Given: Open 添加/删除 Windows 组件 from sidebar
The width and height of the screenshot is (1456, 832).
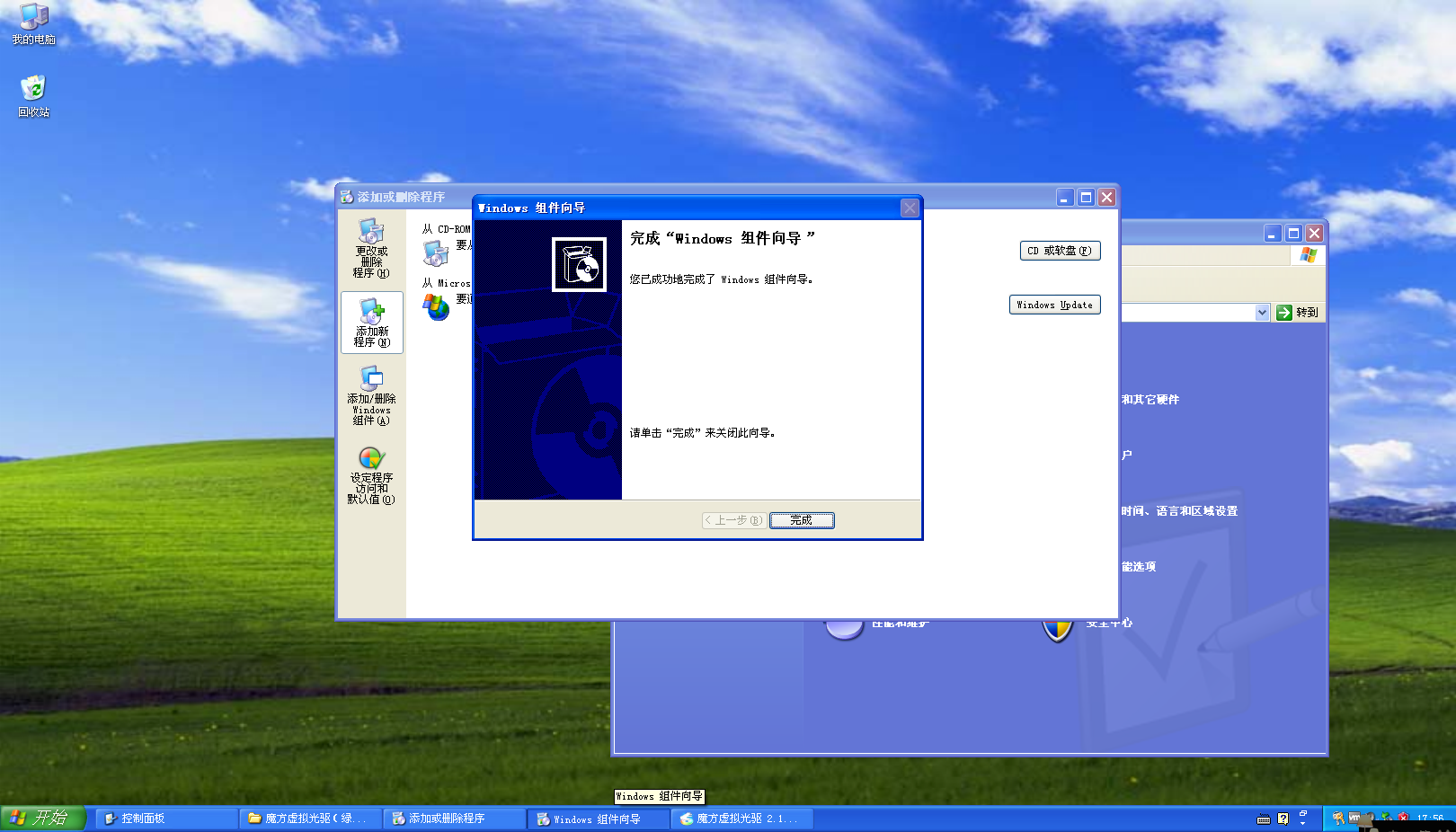Looking at the screenshot, I should (371, 396).
